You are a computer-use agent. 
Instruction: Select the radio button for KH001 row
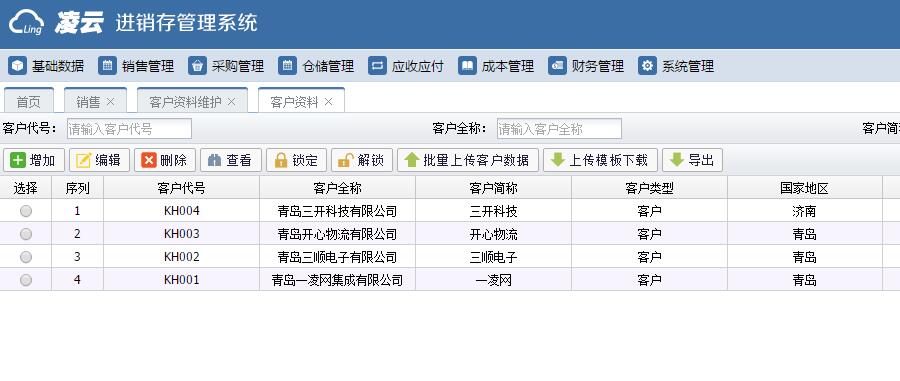click(x=26, y=280)
